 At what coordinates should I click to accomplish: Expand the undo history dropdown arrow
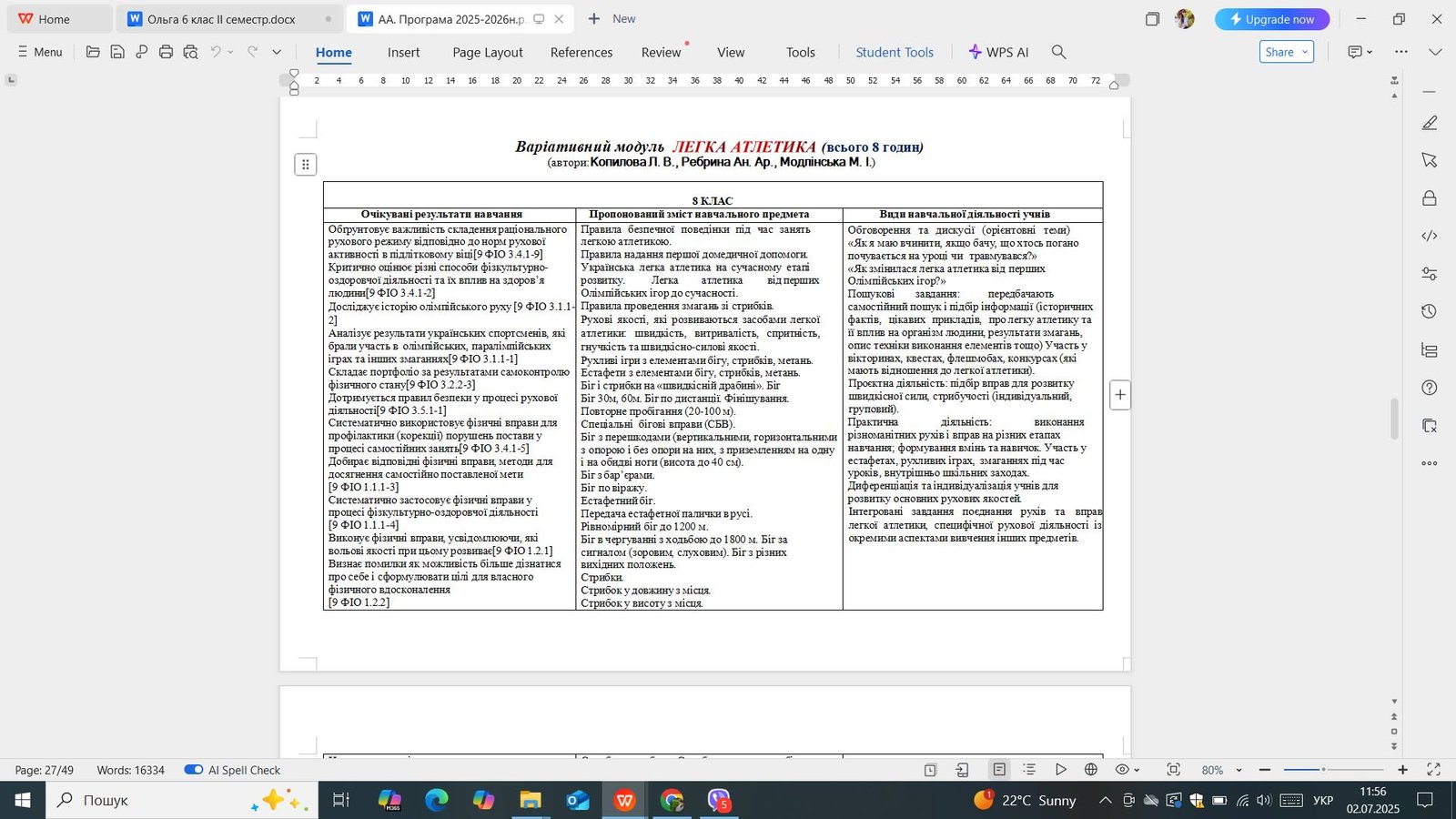[230, 52]
